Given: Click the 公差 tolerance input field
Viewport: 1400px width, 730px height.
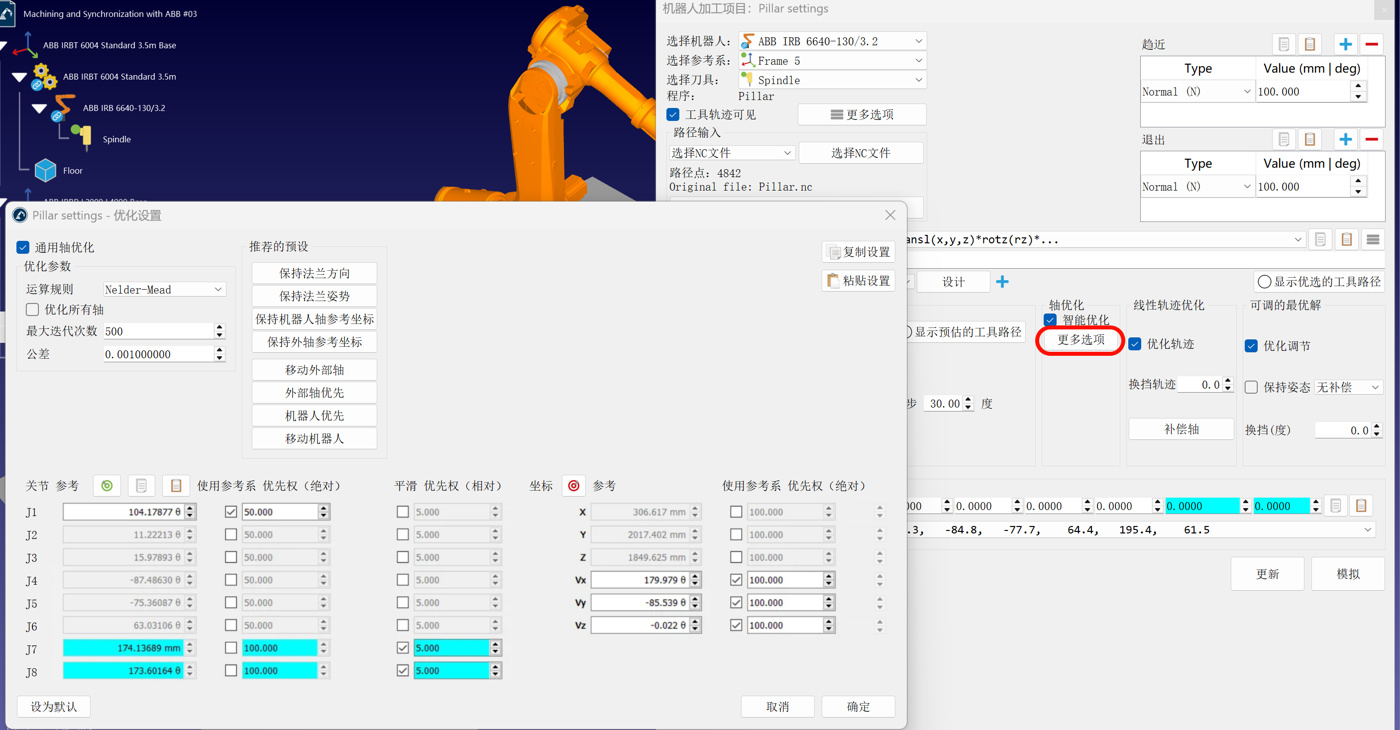Looking at the screenshot, I should point(157,354).
